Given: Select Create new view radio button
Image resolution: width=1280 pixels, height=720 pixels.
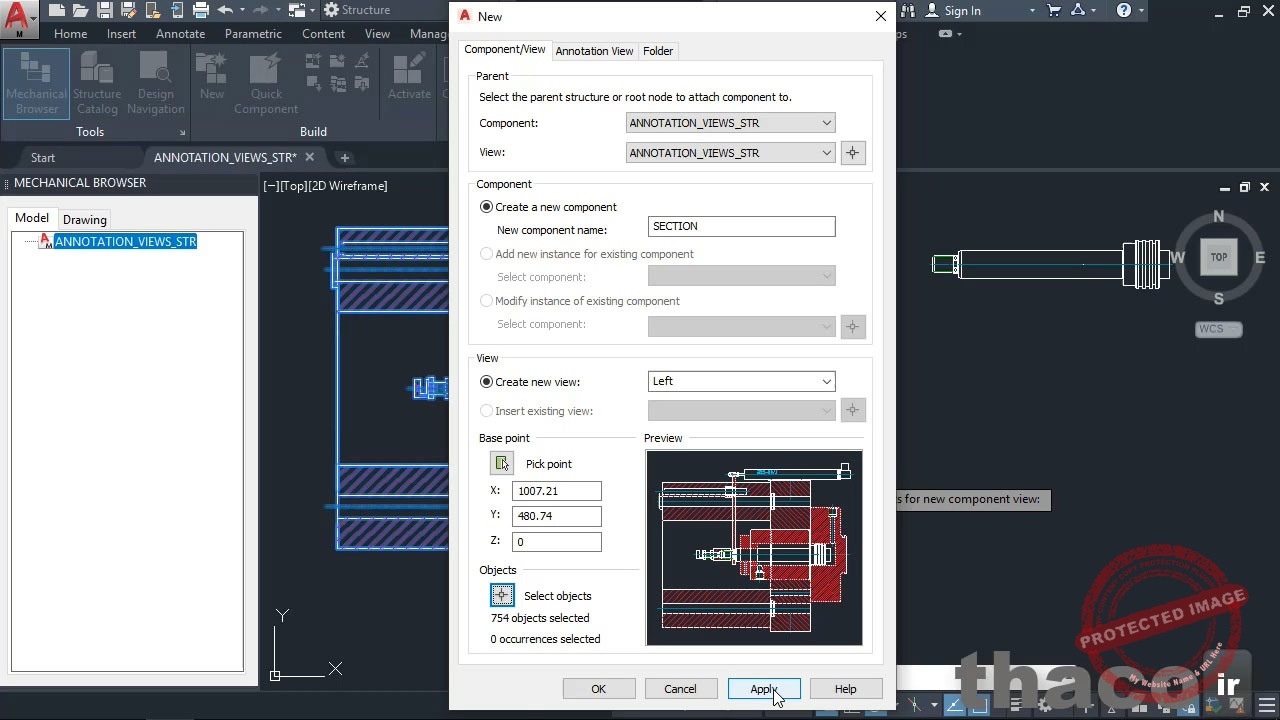Looking at the screenshot, I should click(487, 382).
